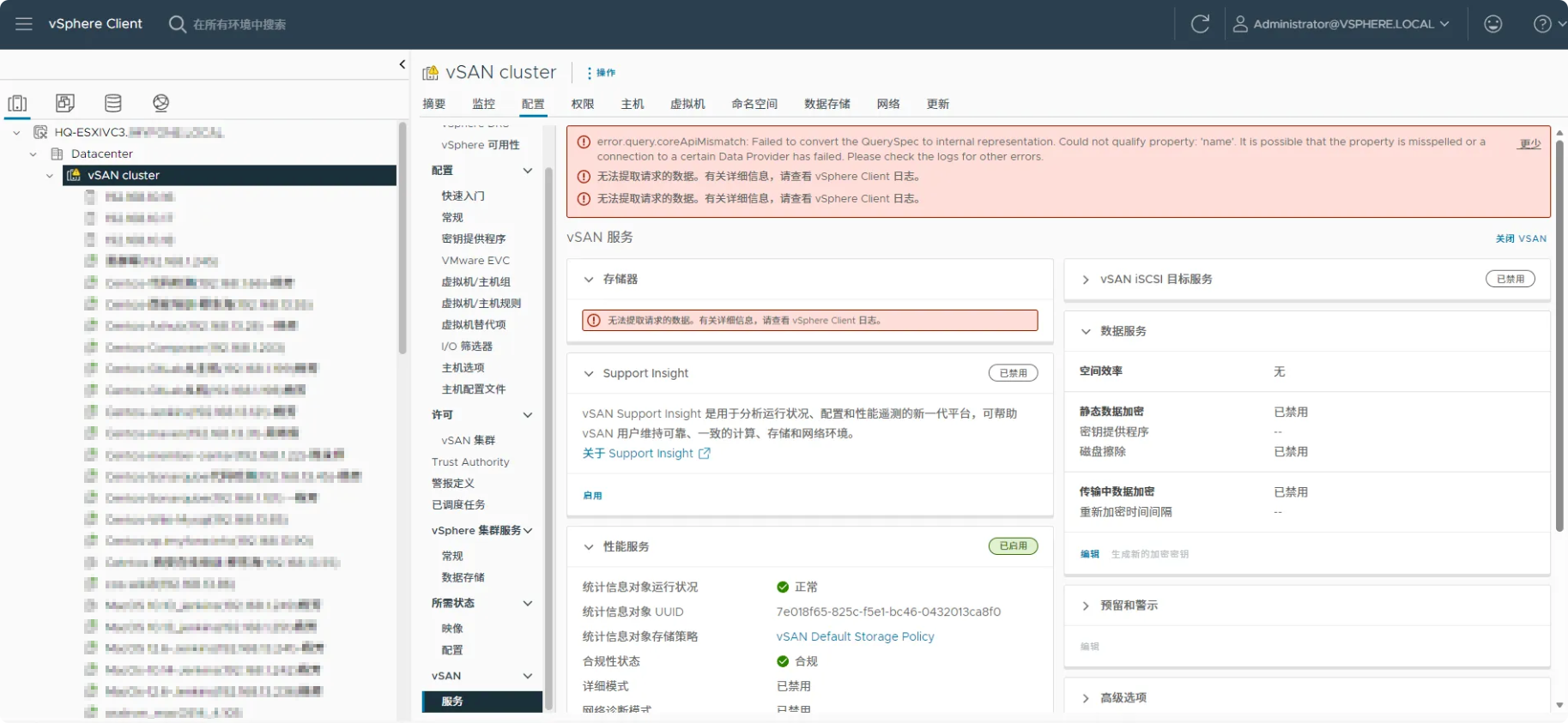Viewport: 1568px width, 723px height.
Task: Switch to the 监控 tab
Action: pyautogui.click(x=483, y=104)
